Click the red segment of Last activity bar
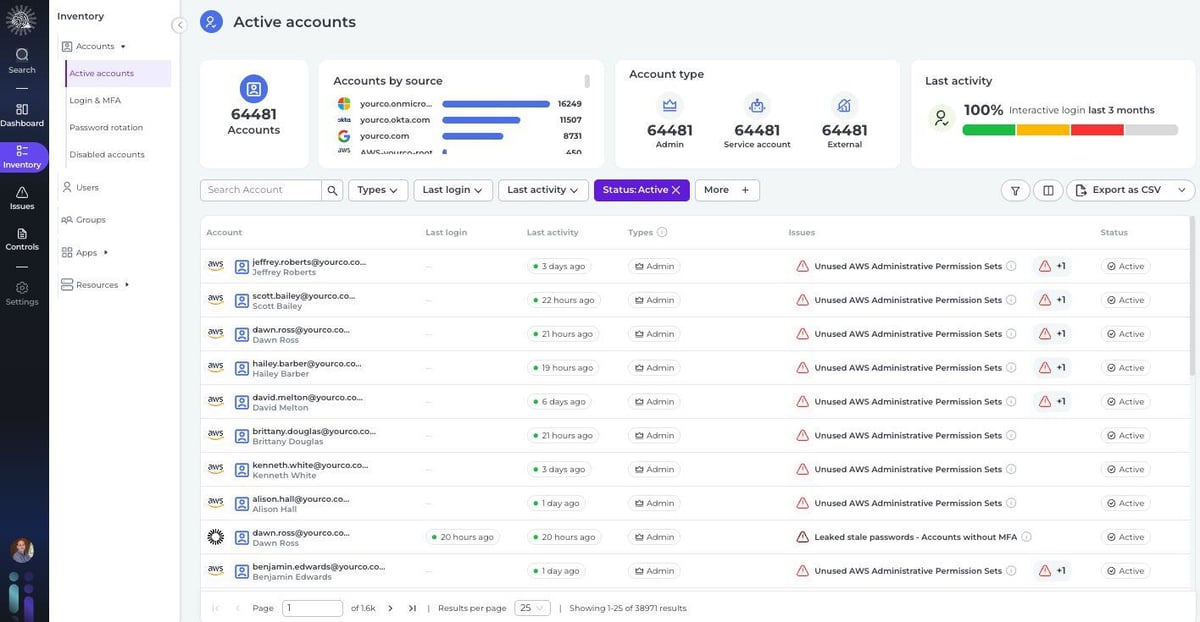Screen dimensions: 1200x622 tap(1097, 130)
